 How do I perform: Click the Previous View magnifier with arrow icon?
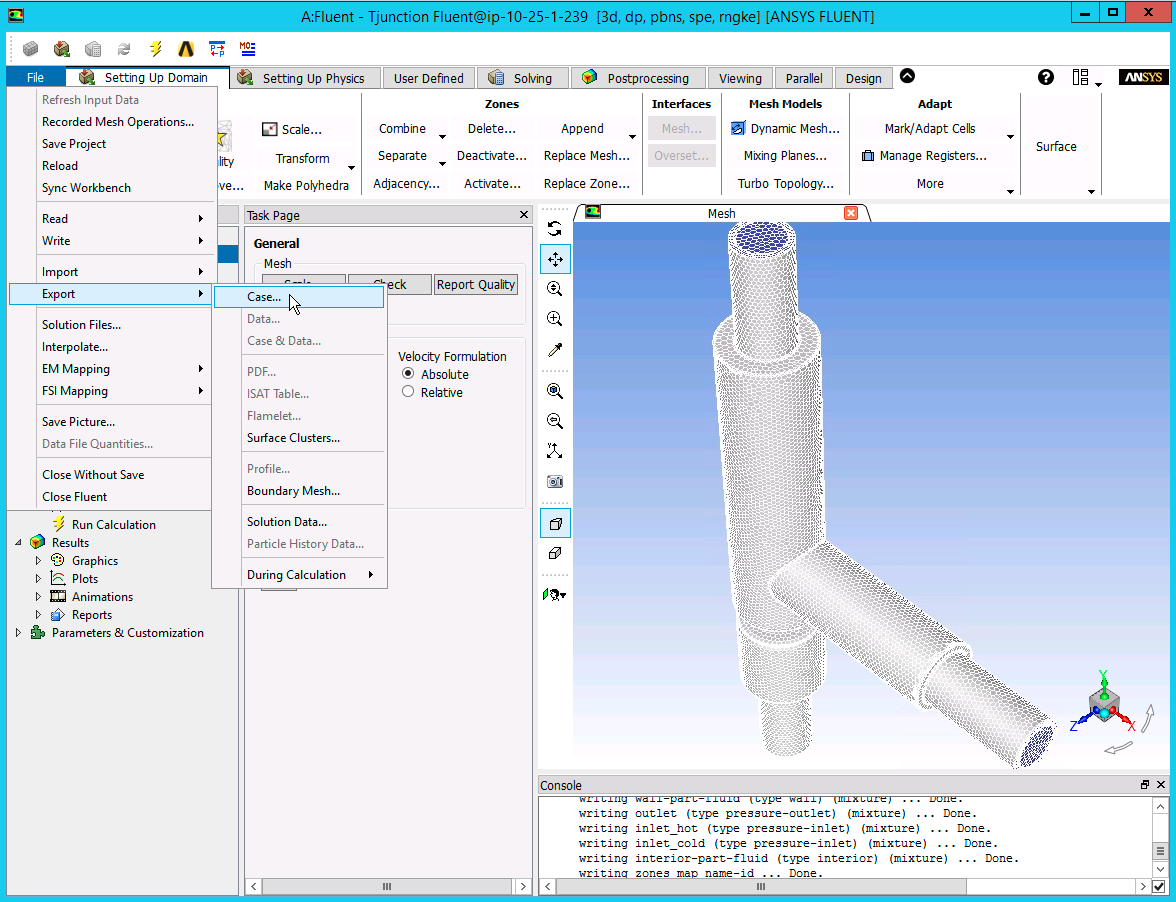point(555,421)
